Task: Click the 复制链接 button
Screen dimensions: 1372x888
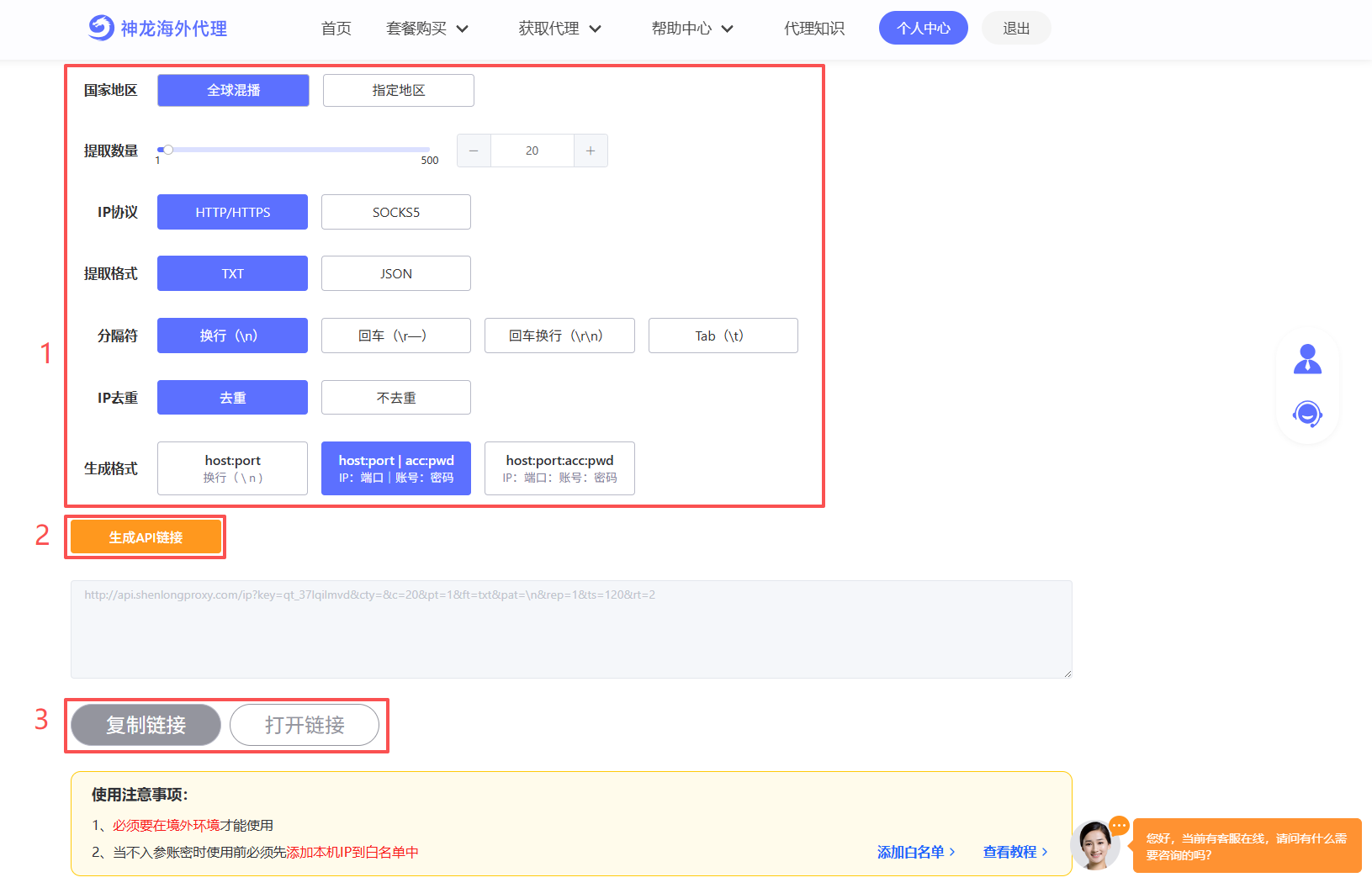Action: pyautogui.click(x=146, y=725)
